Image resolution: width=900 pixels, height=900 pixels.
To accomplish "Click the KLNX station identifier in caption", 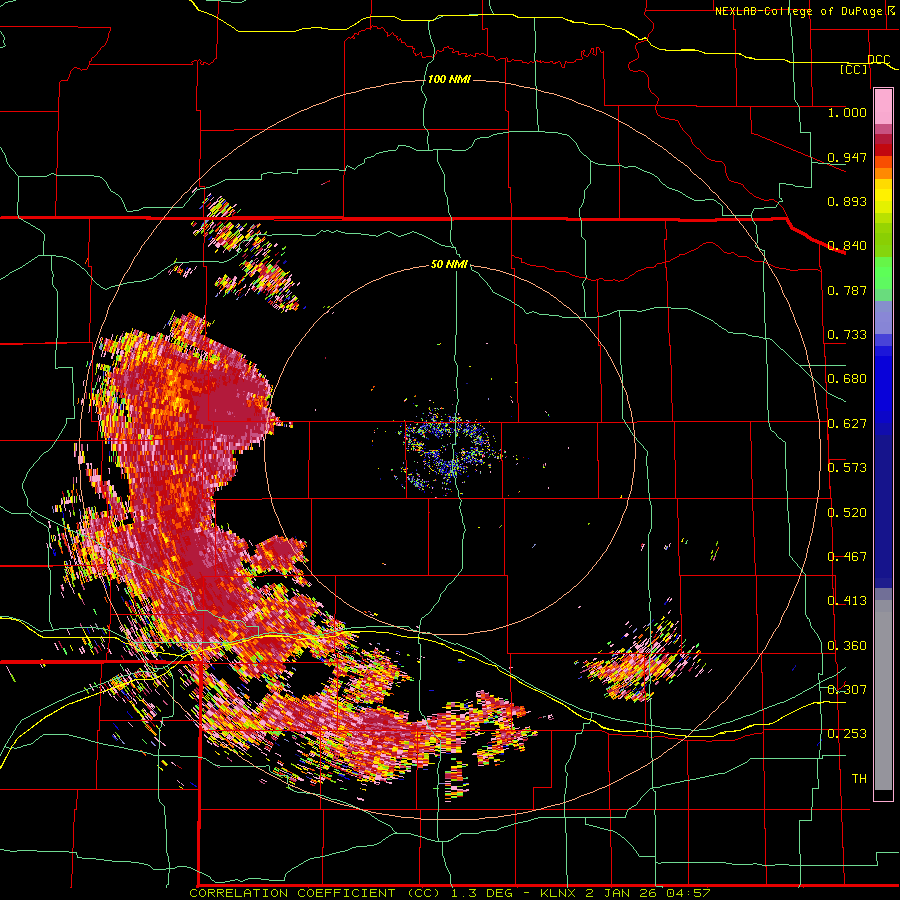I will click(x=559, y=893).
